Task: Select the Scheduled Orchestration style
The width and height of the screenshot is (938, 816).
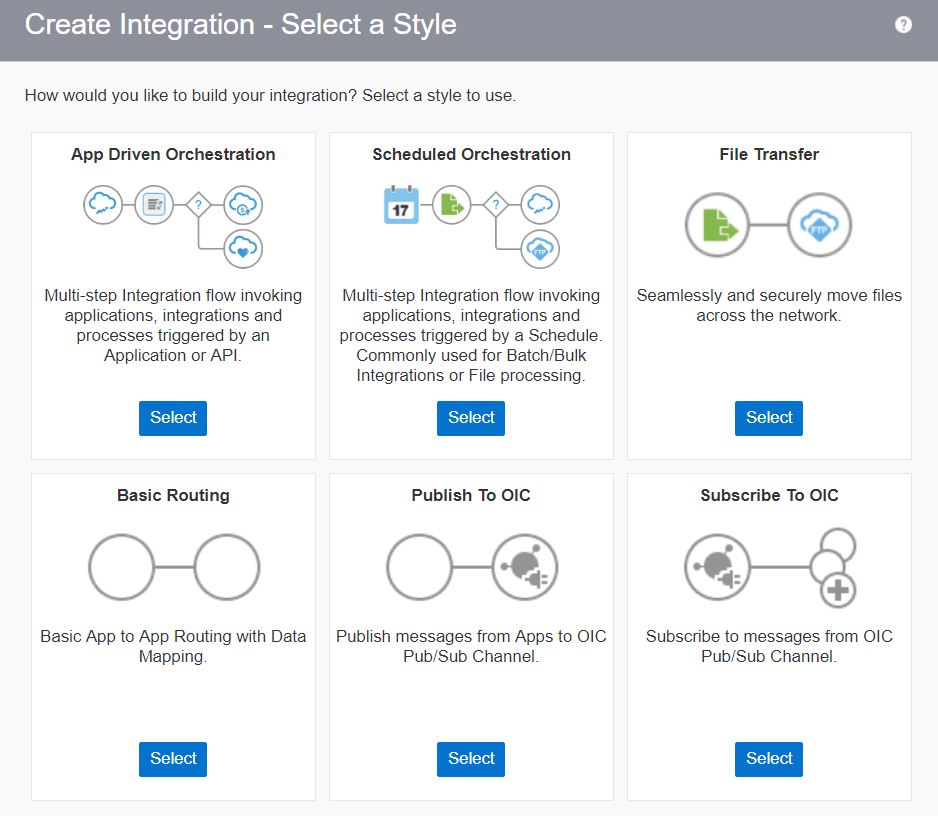Action: 471,418
